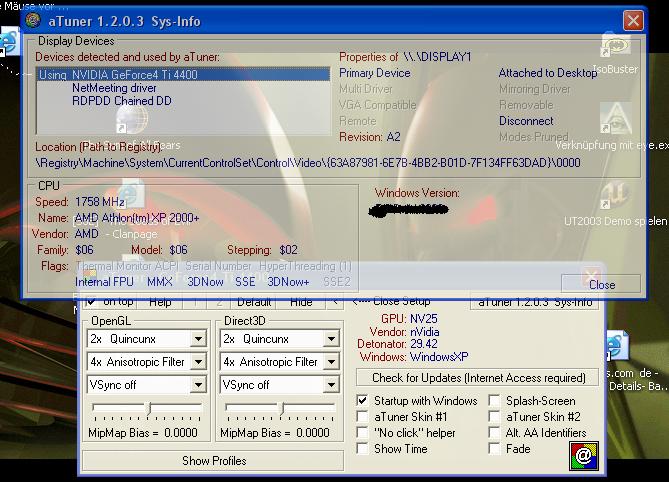Close the Sys-Info window with red X

click(x=633, y=20)
